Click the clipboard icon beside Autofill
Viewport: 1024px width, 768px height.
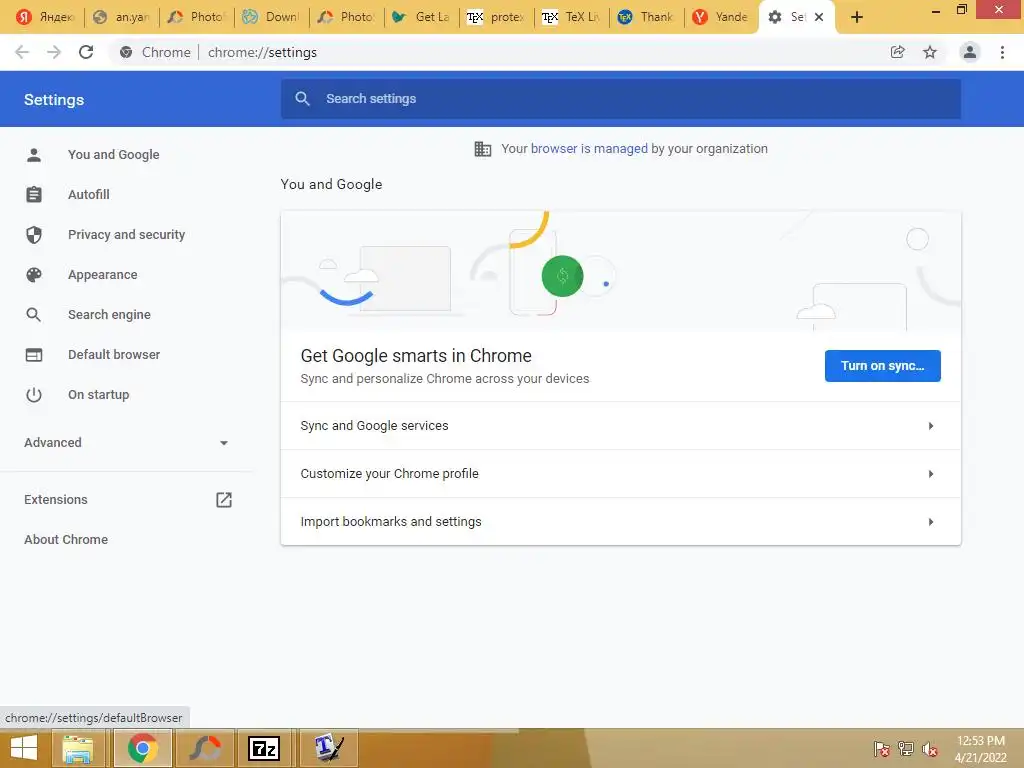(x=34, y=195)
